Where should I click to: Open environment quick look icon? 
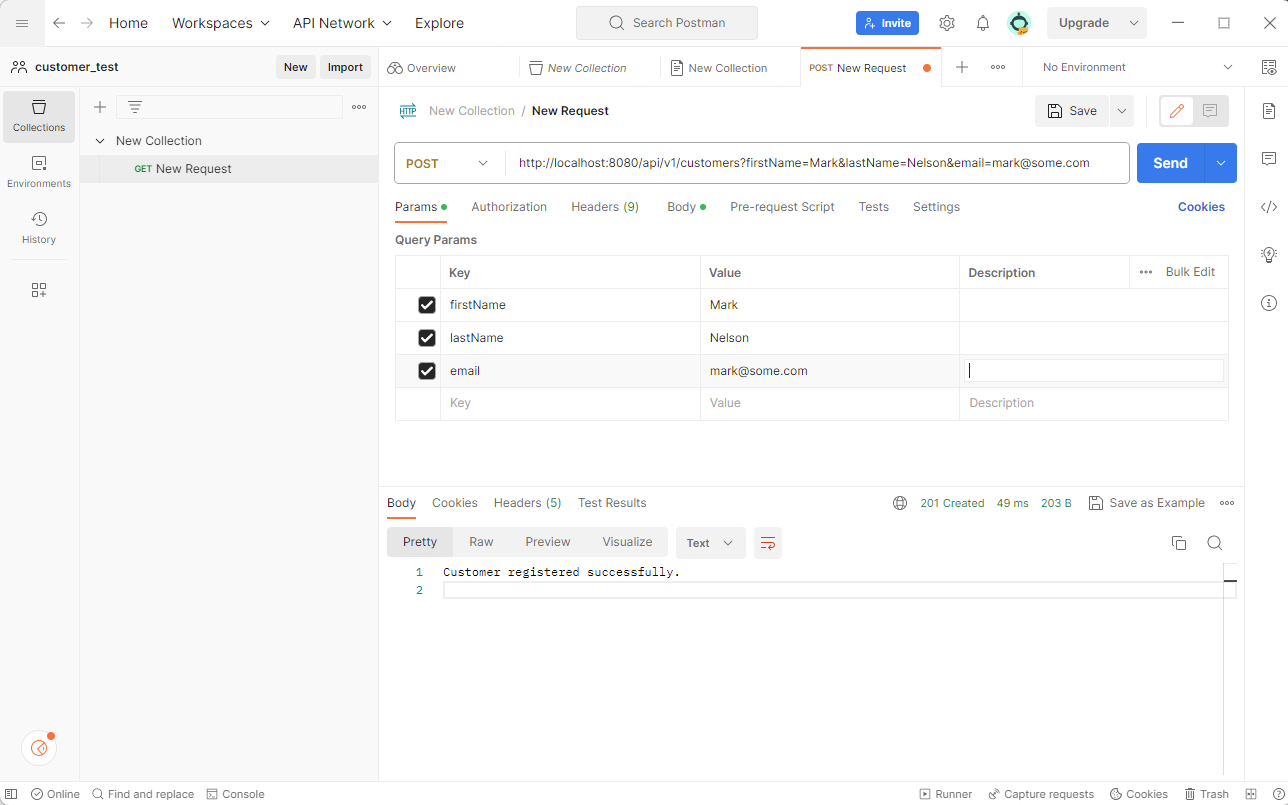pos(1269,67)
